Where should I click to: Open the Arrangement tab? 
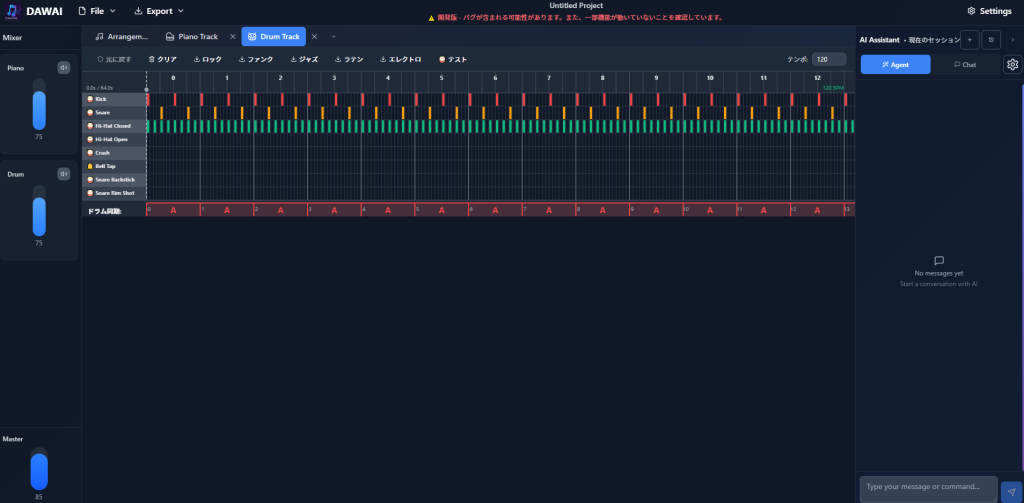tap(121, 37)
